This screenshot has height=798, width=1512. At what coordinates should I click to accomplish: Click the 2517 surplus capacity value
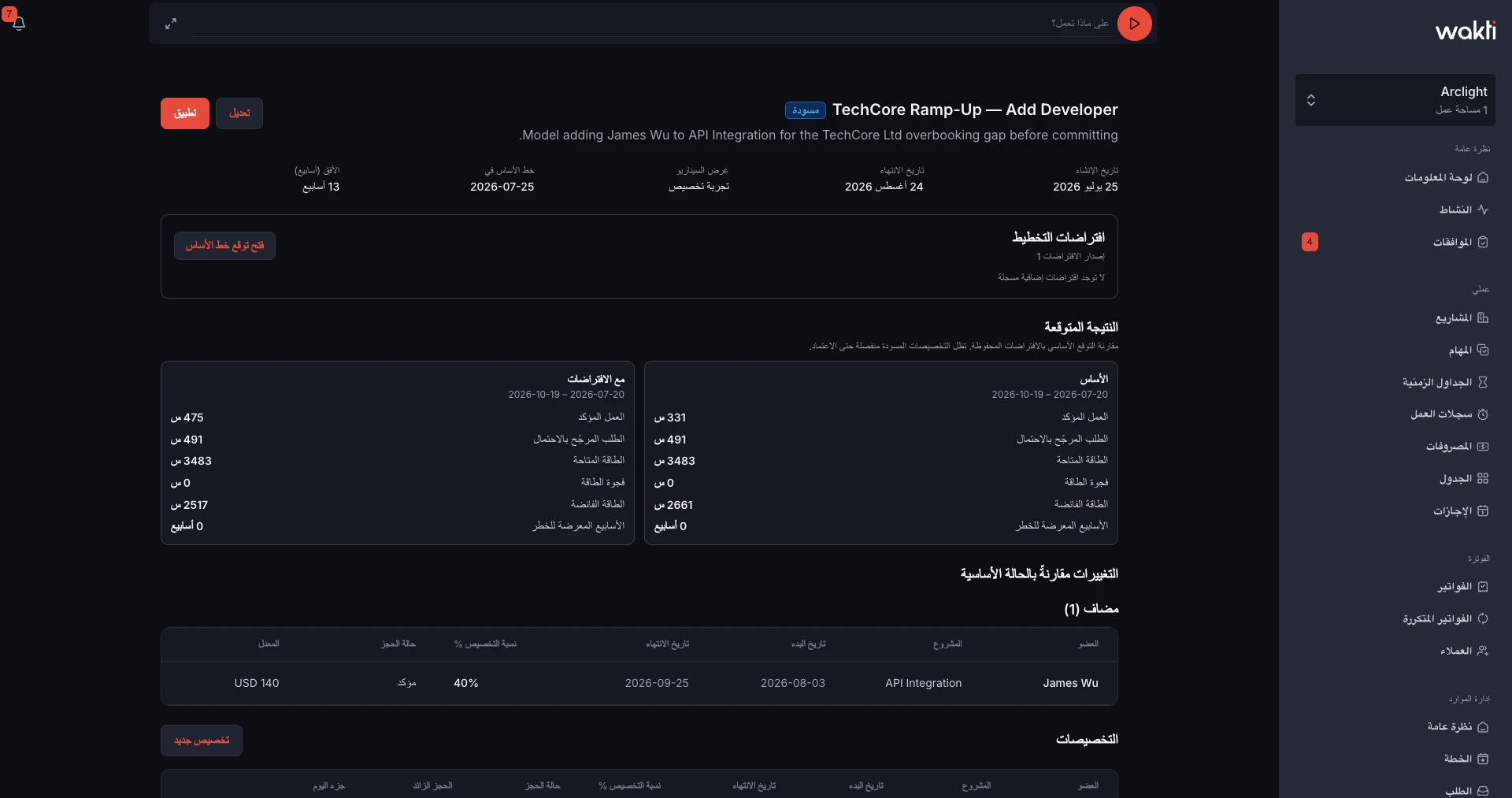(190, 505)
